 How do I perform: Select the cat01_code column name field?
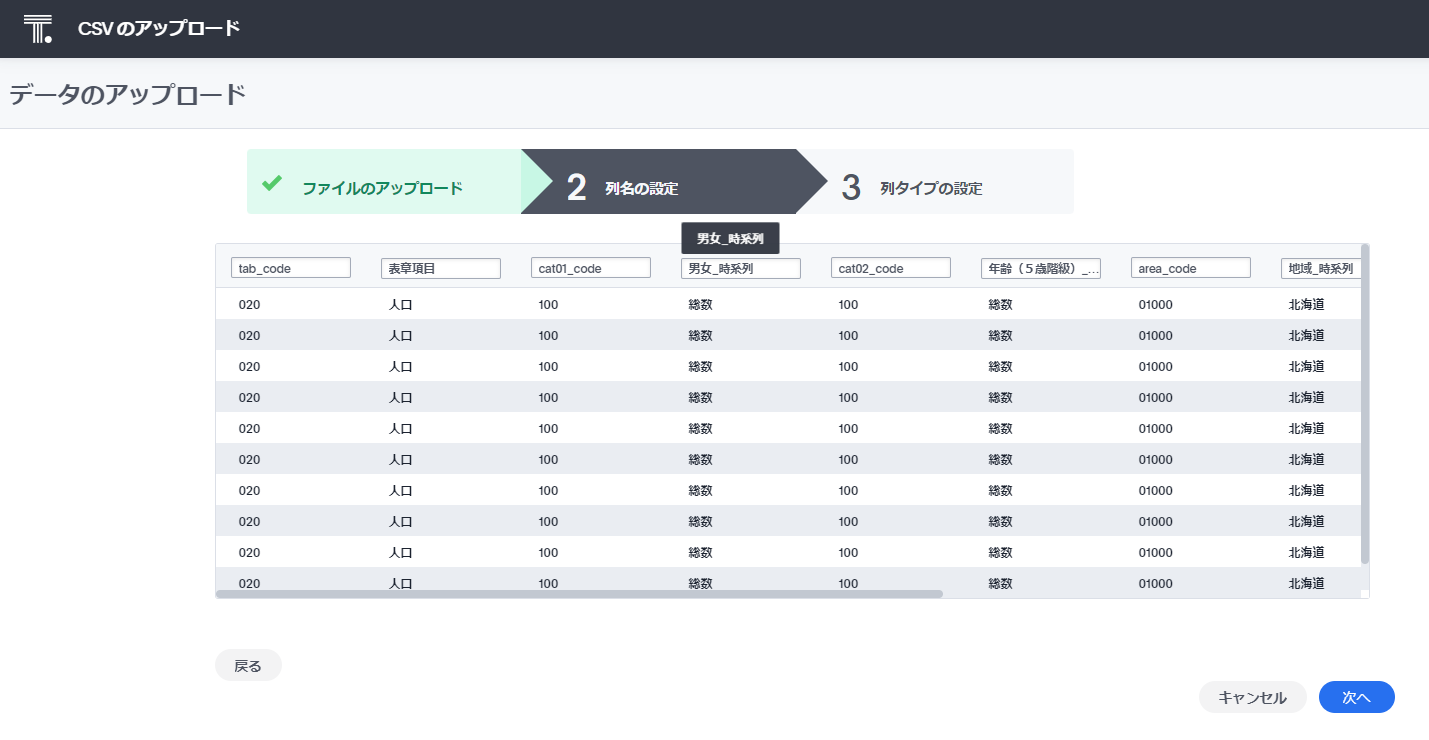click(x=590, y=267)
